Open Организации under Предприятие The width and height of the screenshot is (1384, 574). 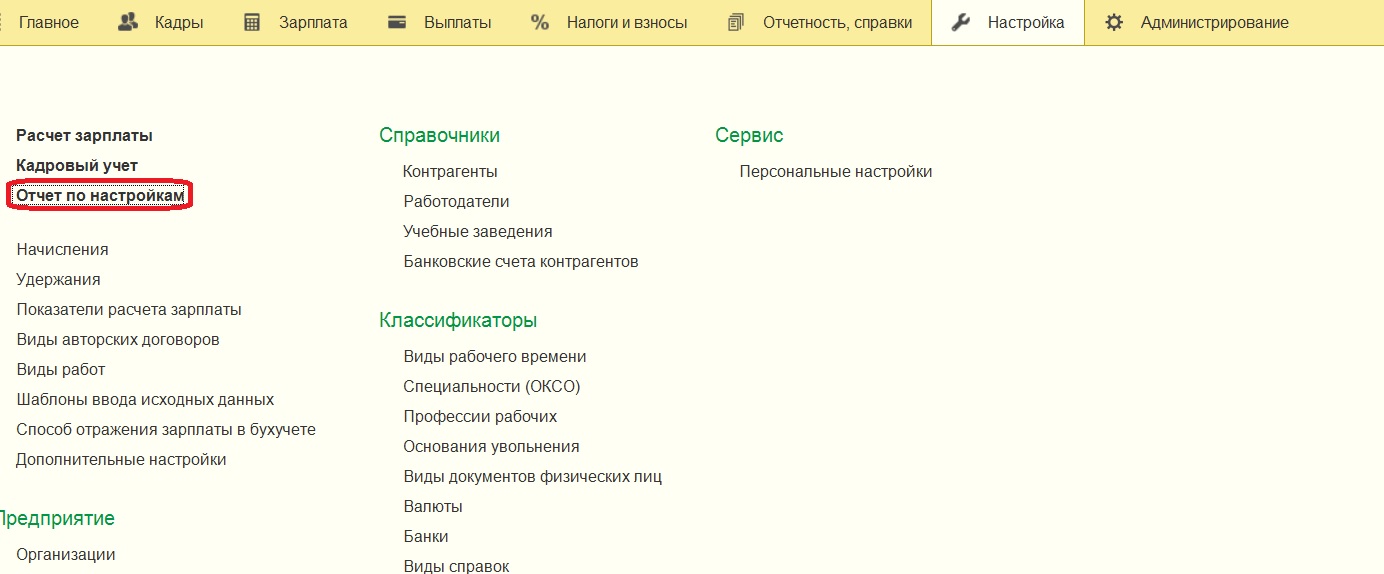[x=66, y=554]
